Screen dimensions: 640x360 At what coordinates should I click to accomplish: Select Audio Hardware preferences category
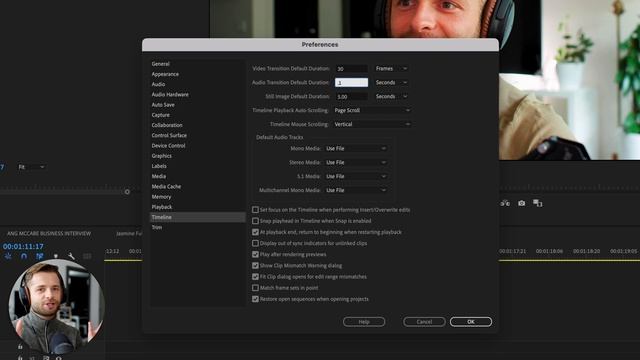click(x=170, y=94)
